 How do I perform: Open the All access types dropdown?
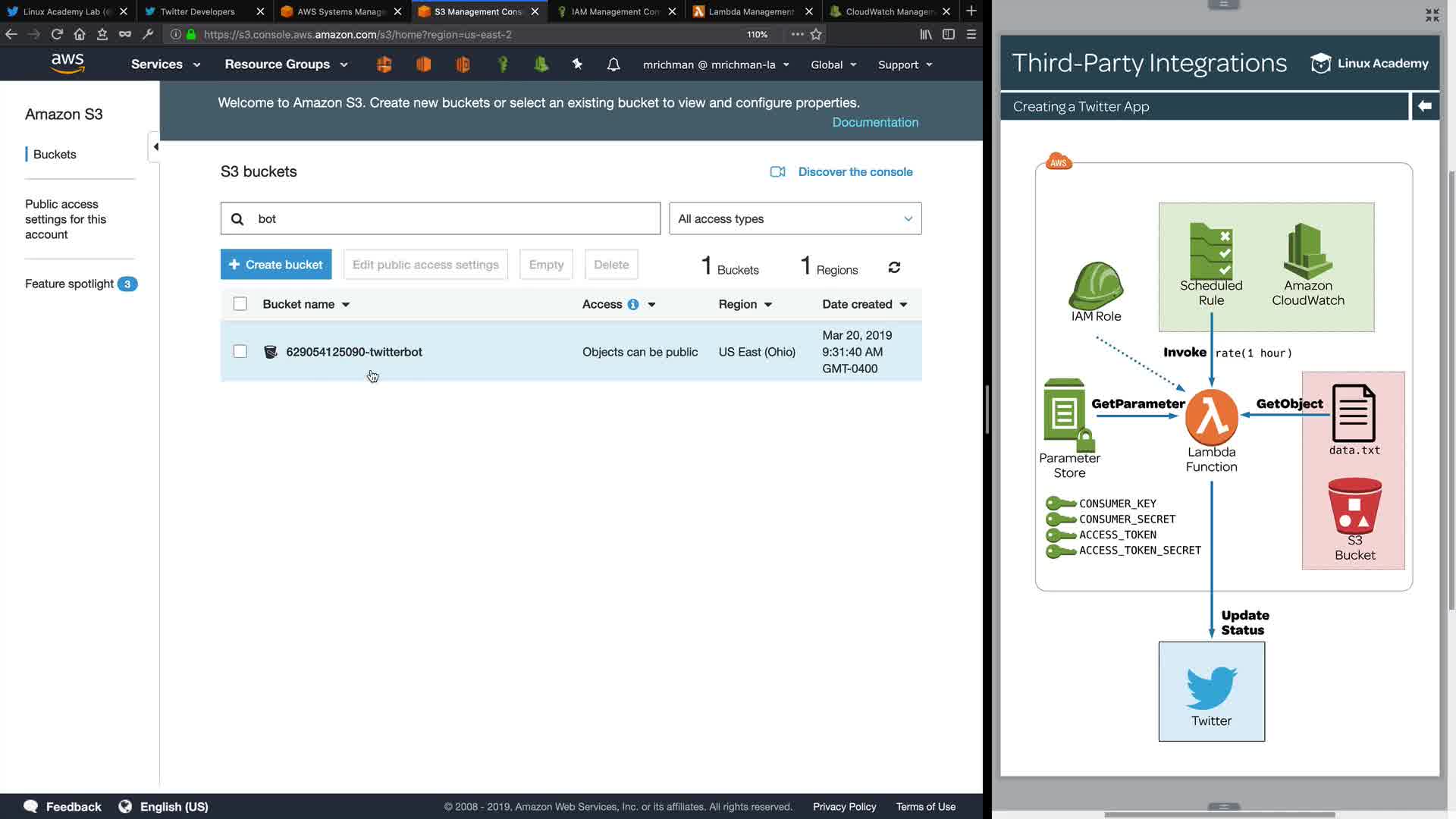(x=795, y=218)
